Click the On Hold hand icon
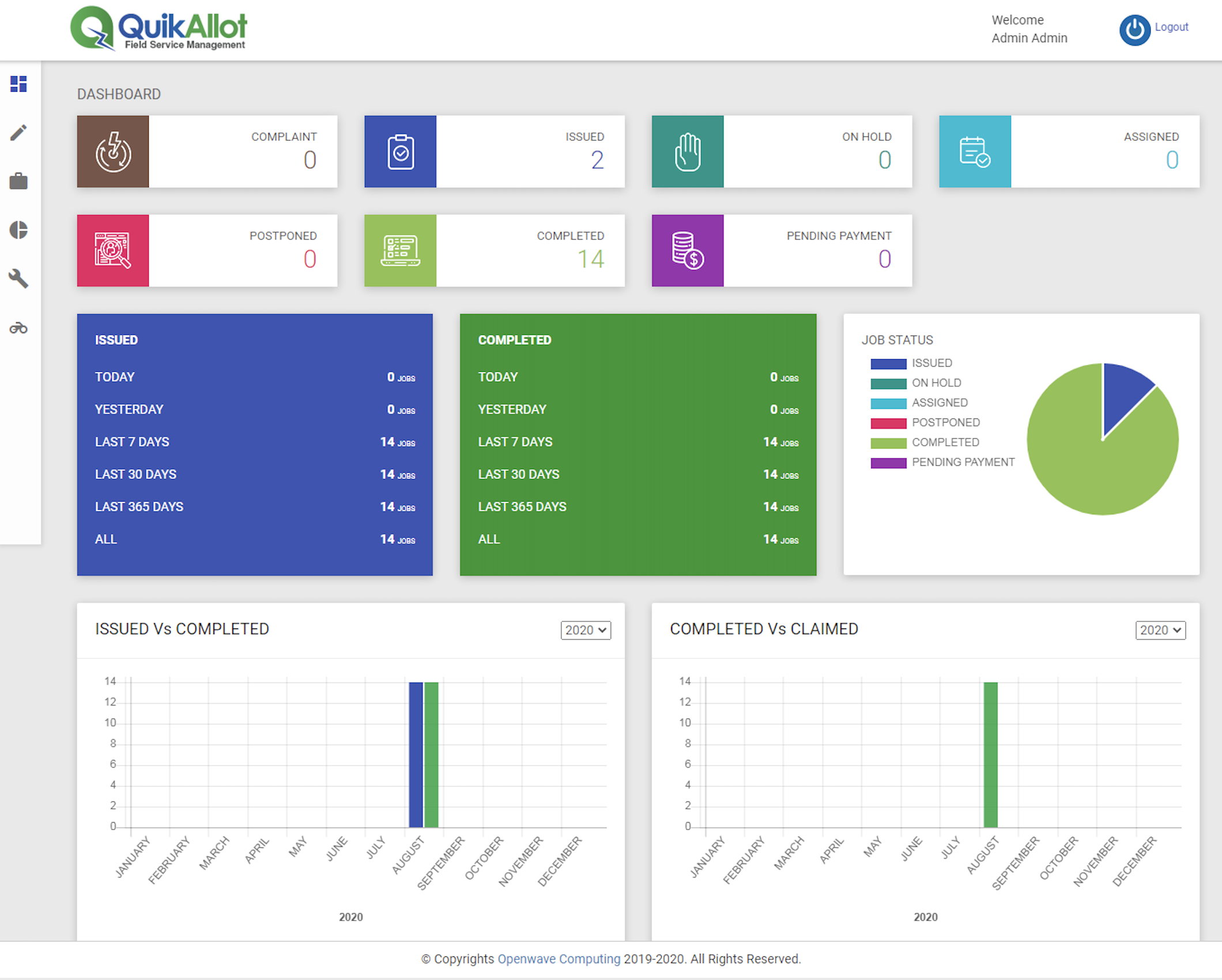Screen dimensions: 1222x980 coord(687,152)
